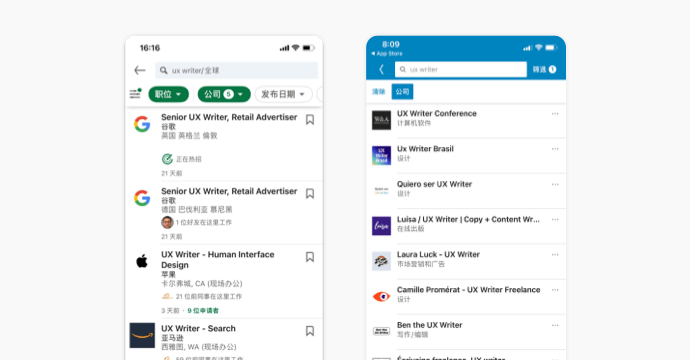Image resolution: width=690 pixels, height=360 pixels.
Task: Click the 'ux writer/全球' search field
Action: click(x=237, y=70)
